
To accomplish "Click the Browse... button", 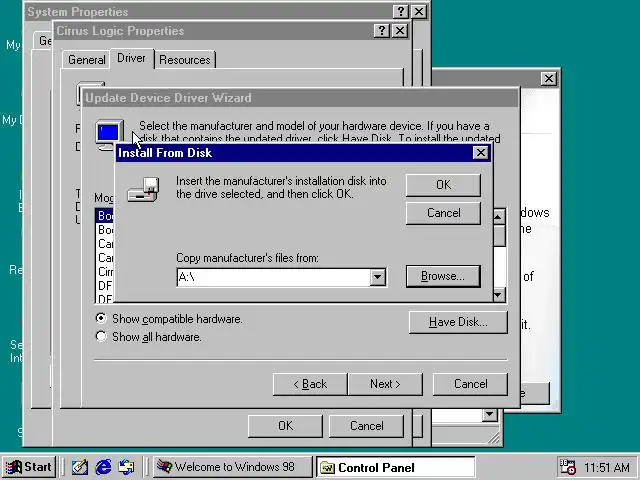I will point(443,276).
